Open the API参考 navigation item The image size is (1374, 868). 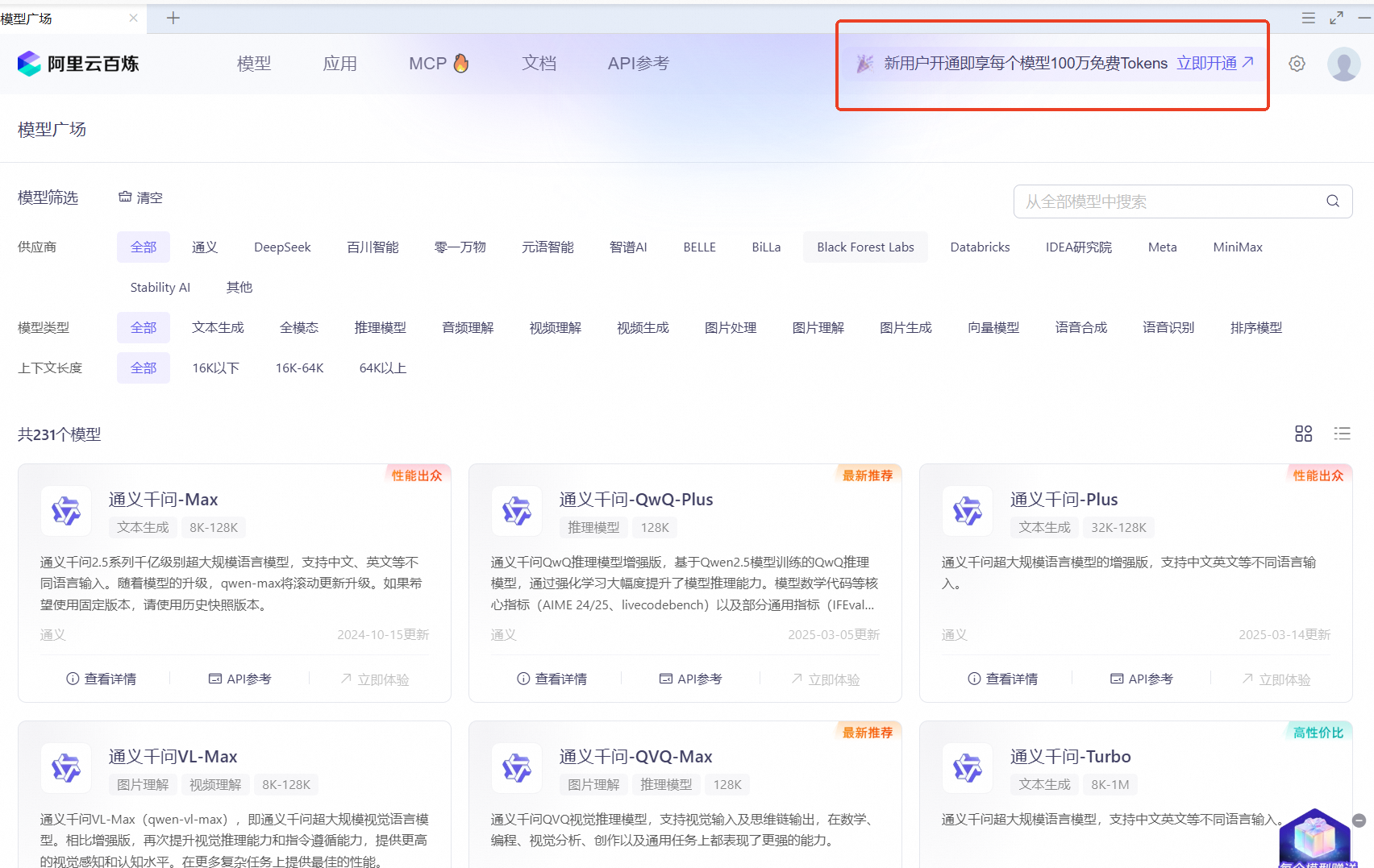coord(639,64)
